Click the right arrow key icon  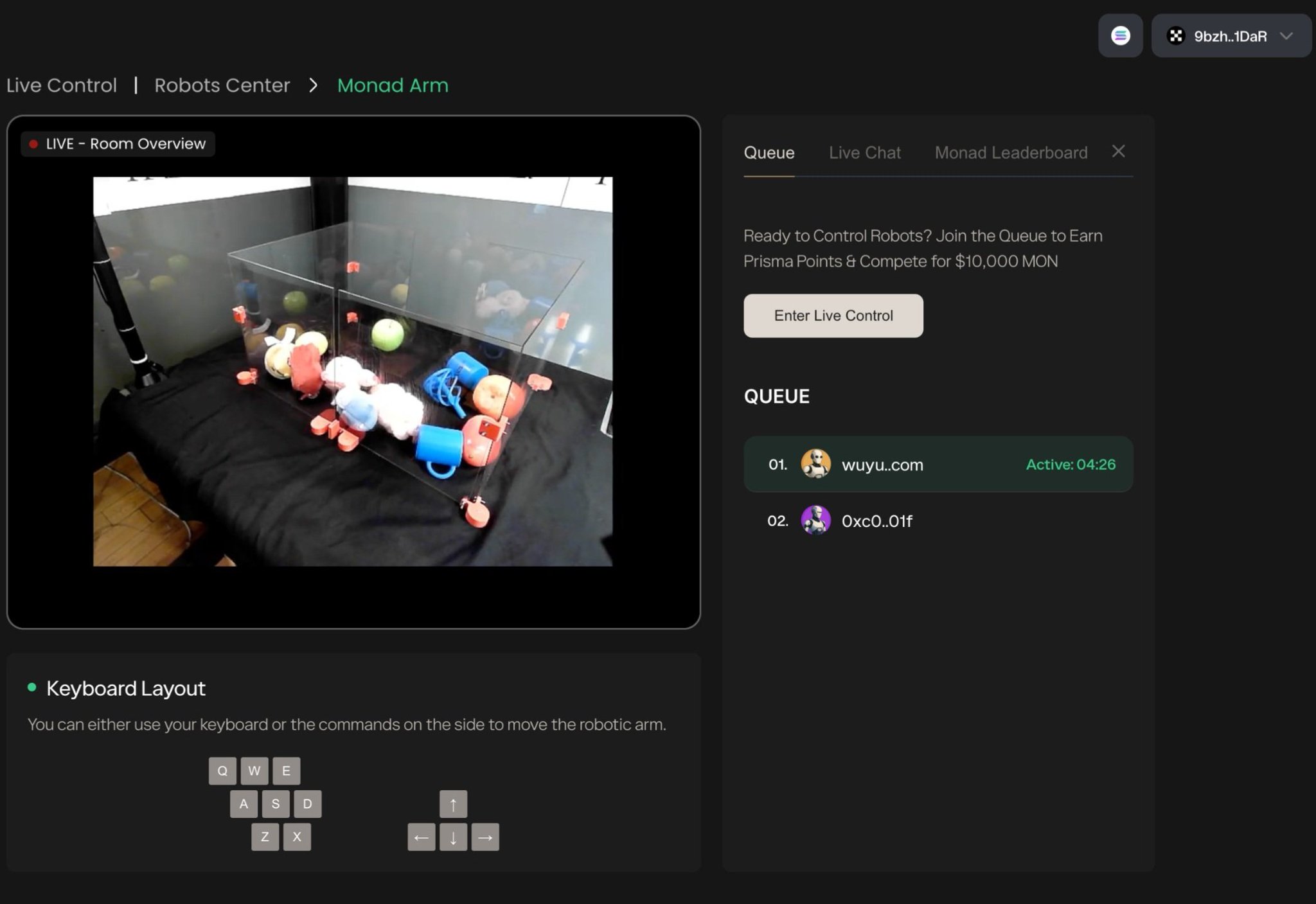click(485, 837)
